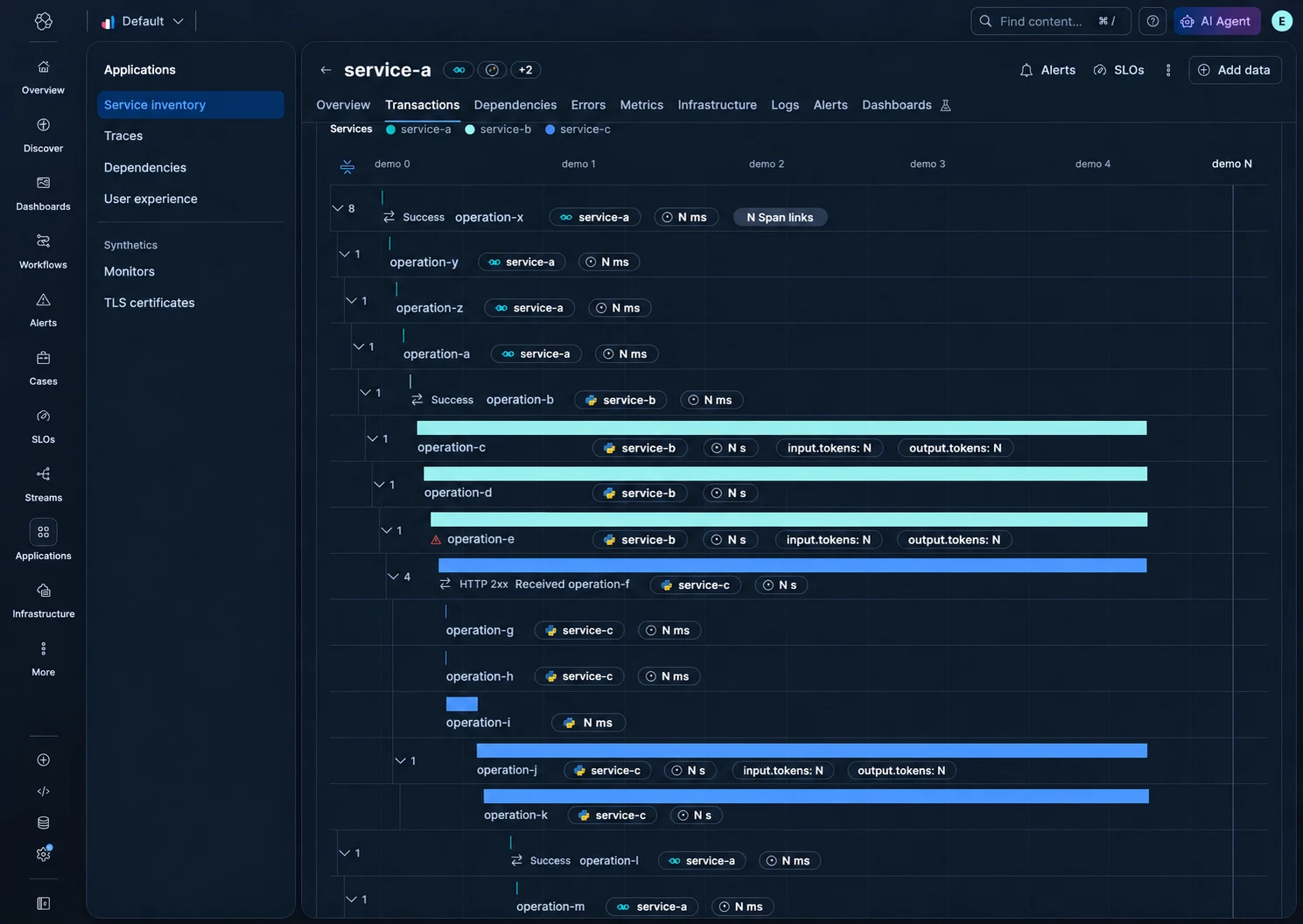This screenshot has width=1303, height=924.
Task: Open Infrastructure in the left sidebar
Action: (x=43, y=601)
